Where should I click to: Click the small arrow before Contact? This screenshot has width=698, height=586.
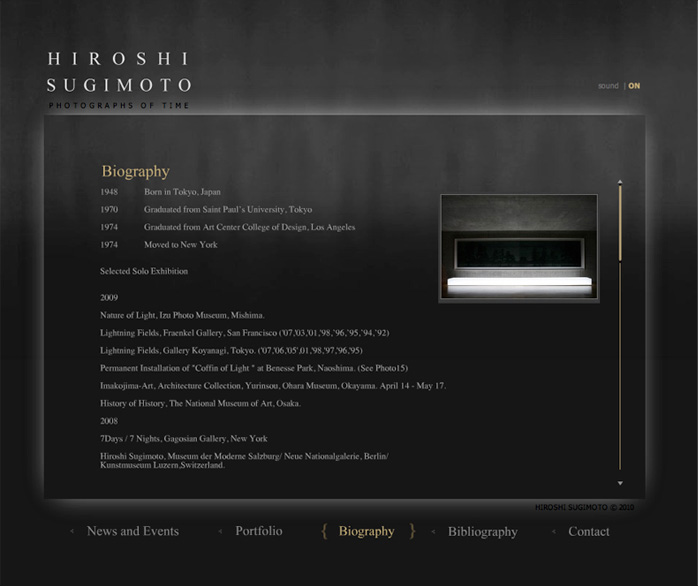[x=553, y=532]
